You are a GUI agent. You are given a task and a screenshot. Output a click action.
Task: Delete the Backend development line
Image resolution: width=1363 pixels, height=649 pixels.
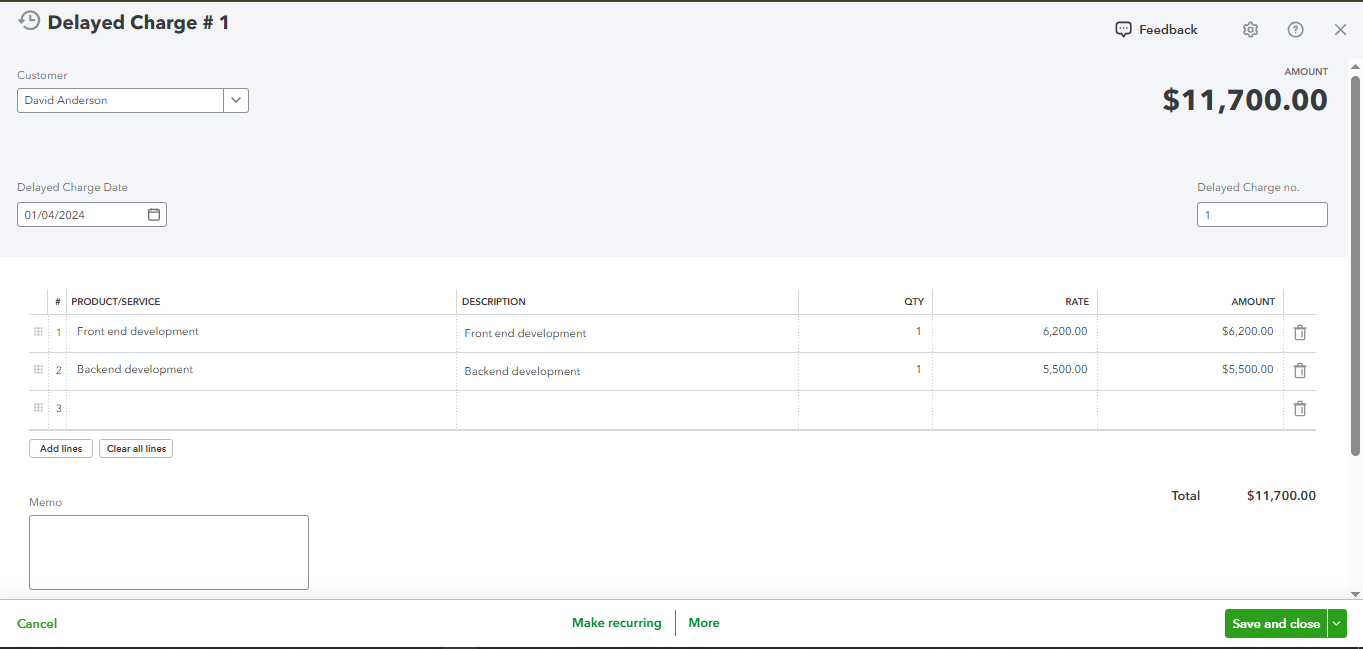pos(1300,371)
